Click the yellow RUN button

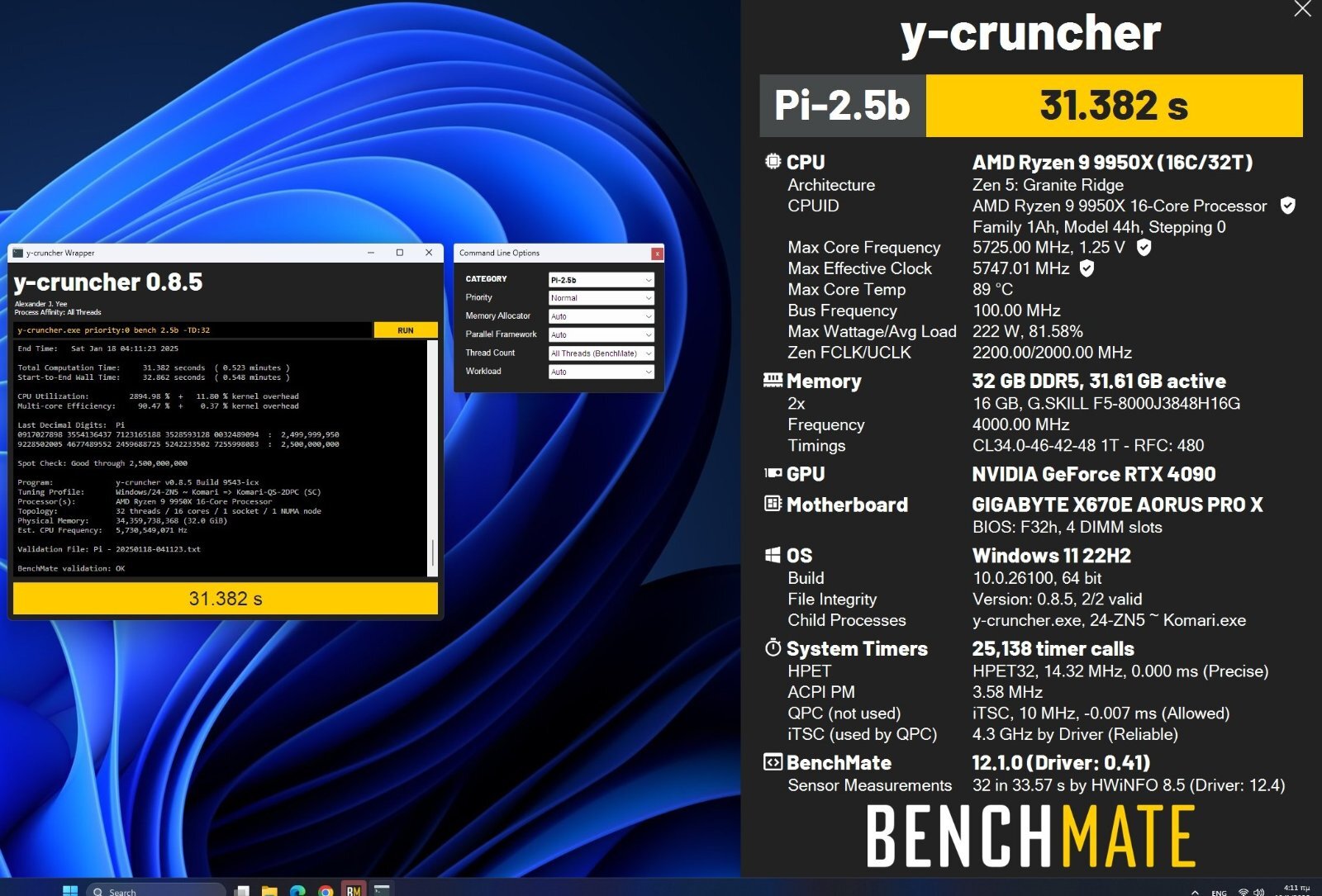click(x=406, y=330)
